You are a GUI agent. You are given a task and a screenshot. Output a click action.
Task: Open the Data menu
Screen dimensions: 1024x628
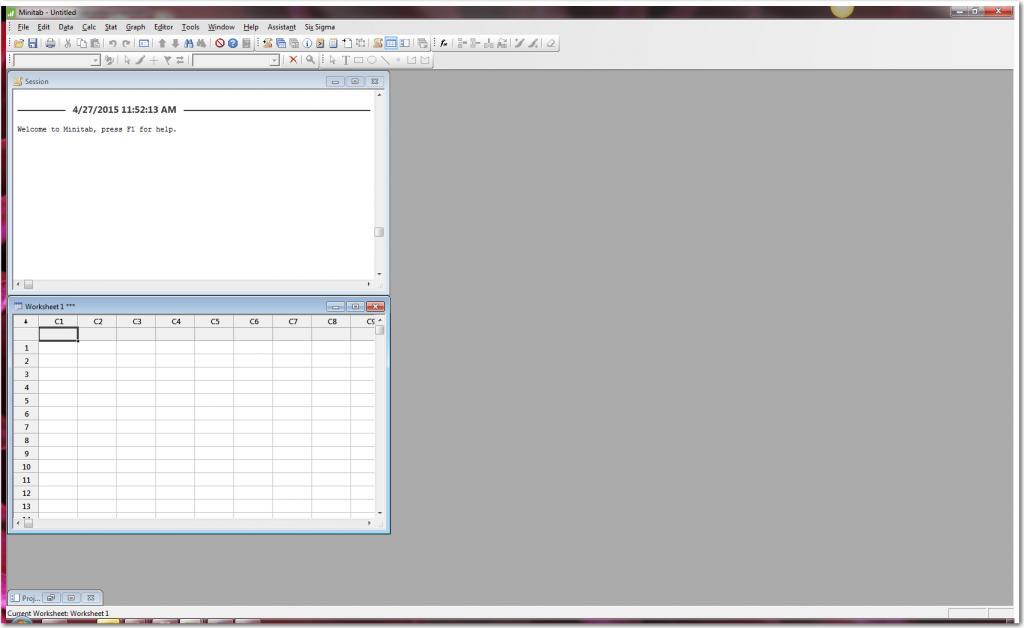pos(66,27)
